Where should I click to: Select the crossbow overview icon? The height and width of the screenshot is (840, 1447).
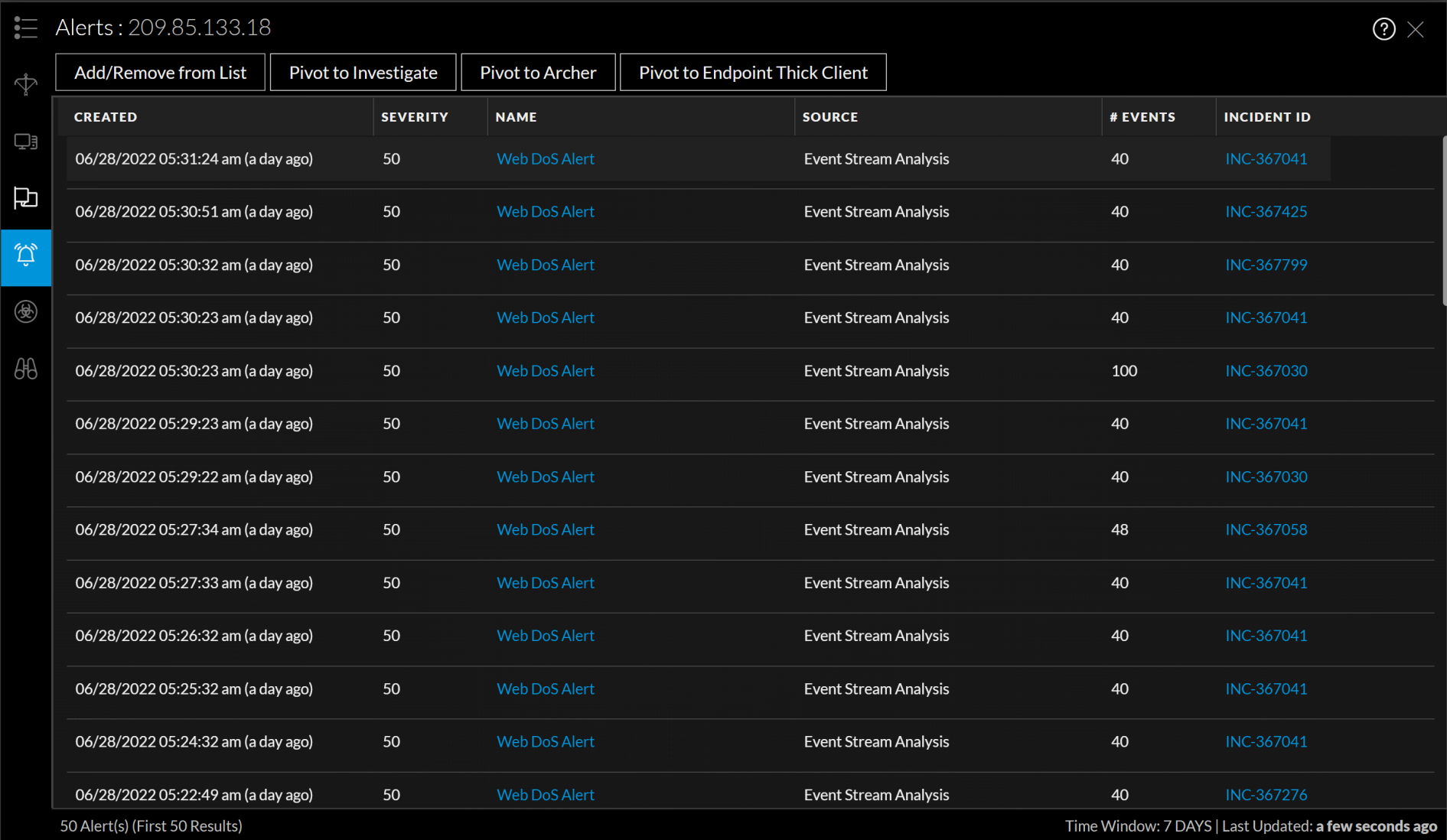25,84
